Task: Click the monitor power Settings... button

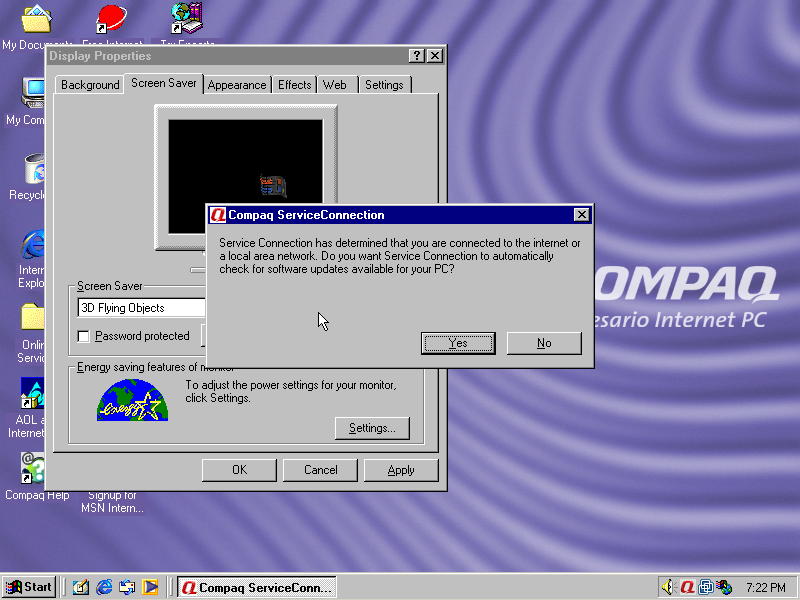Action: pyautogui.click(x=372, y=428)
